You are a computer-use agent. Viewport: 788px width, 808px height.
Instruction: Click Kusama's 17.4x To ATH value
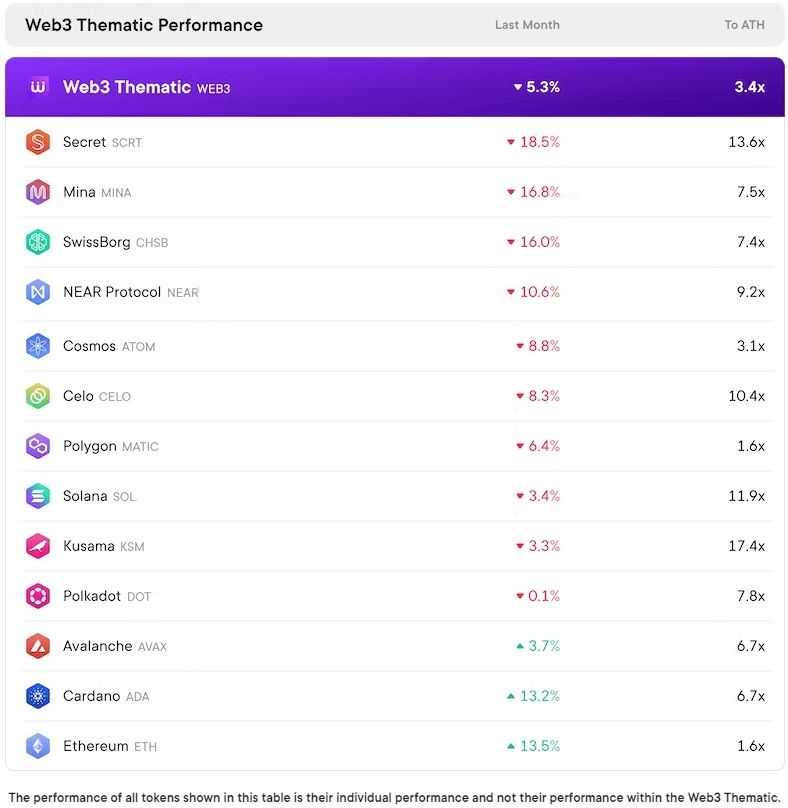(x=746, y=546)
